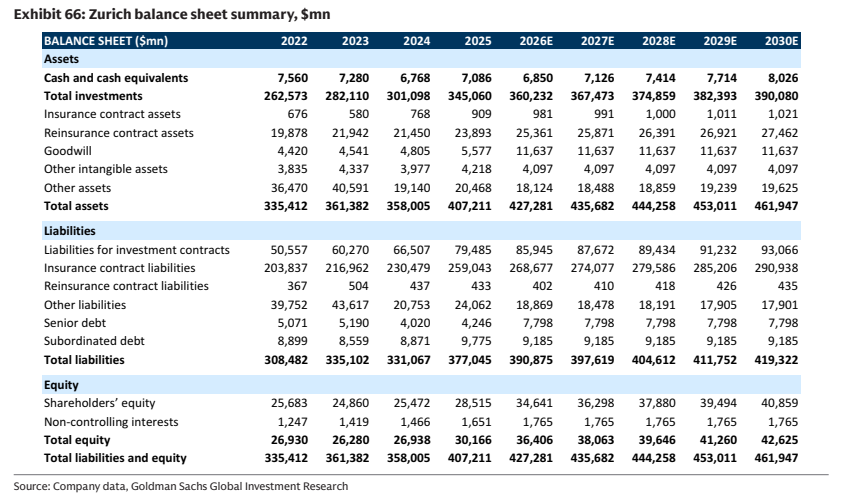The image size is (843, 500).
Task: Select the 2025 goodwill value 5,577
Action: click(476, 151)
